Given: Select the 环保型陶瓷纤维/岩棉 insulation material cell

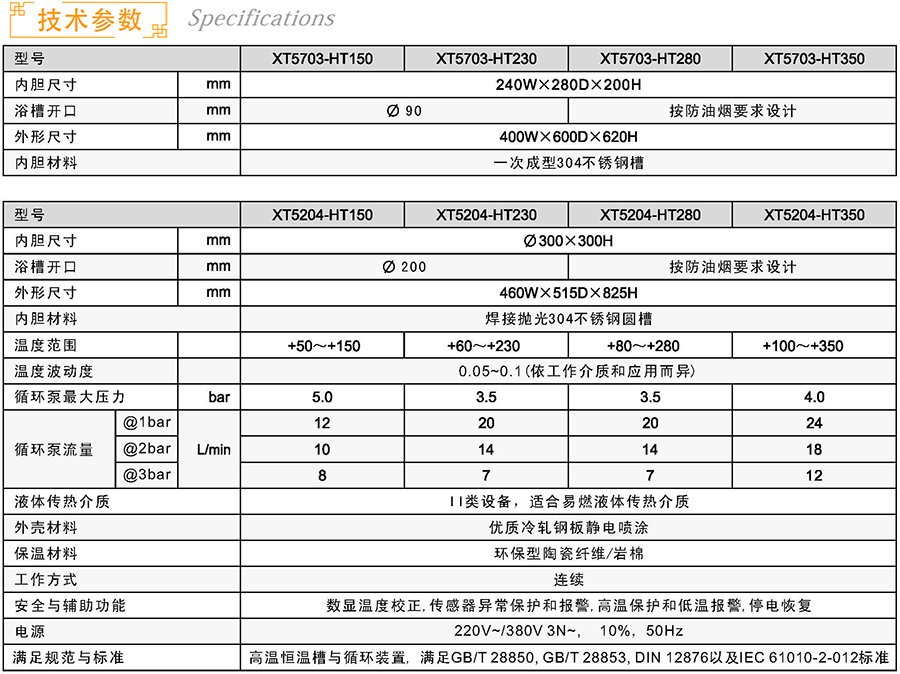Looking at the screenshot, I should pyautogui.click(x=568, y=553).
